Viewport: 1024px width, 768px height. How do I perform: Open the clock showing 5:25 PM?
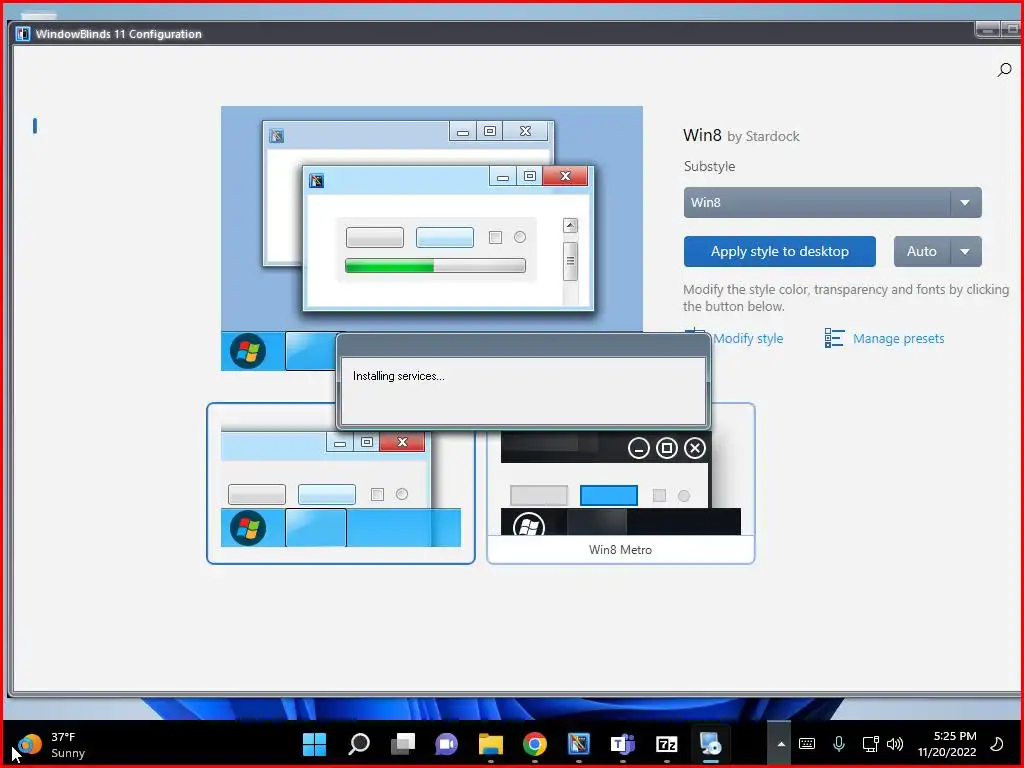coord(947,744)
